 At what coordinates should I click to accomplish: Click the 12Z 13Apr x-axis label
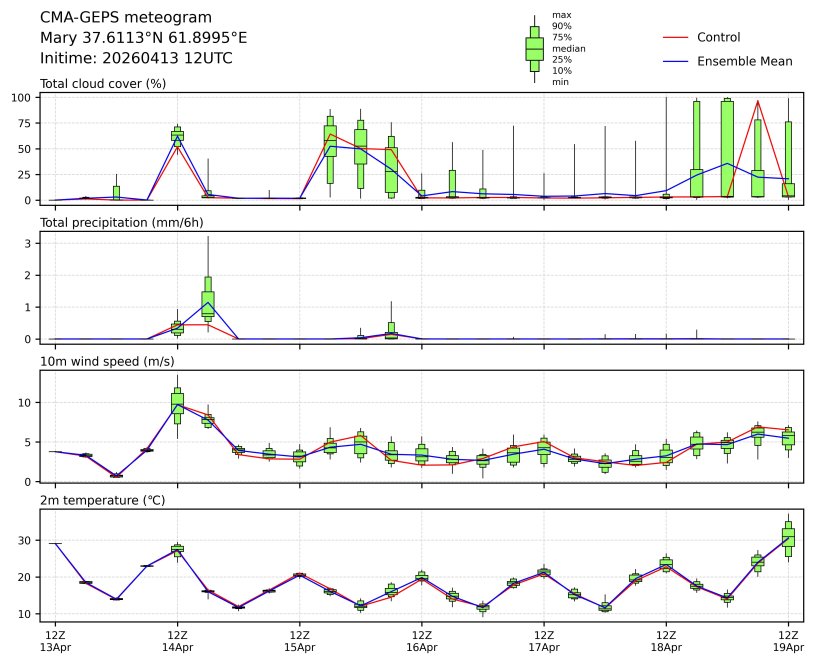click(54, 640)
